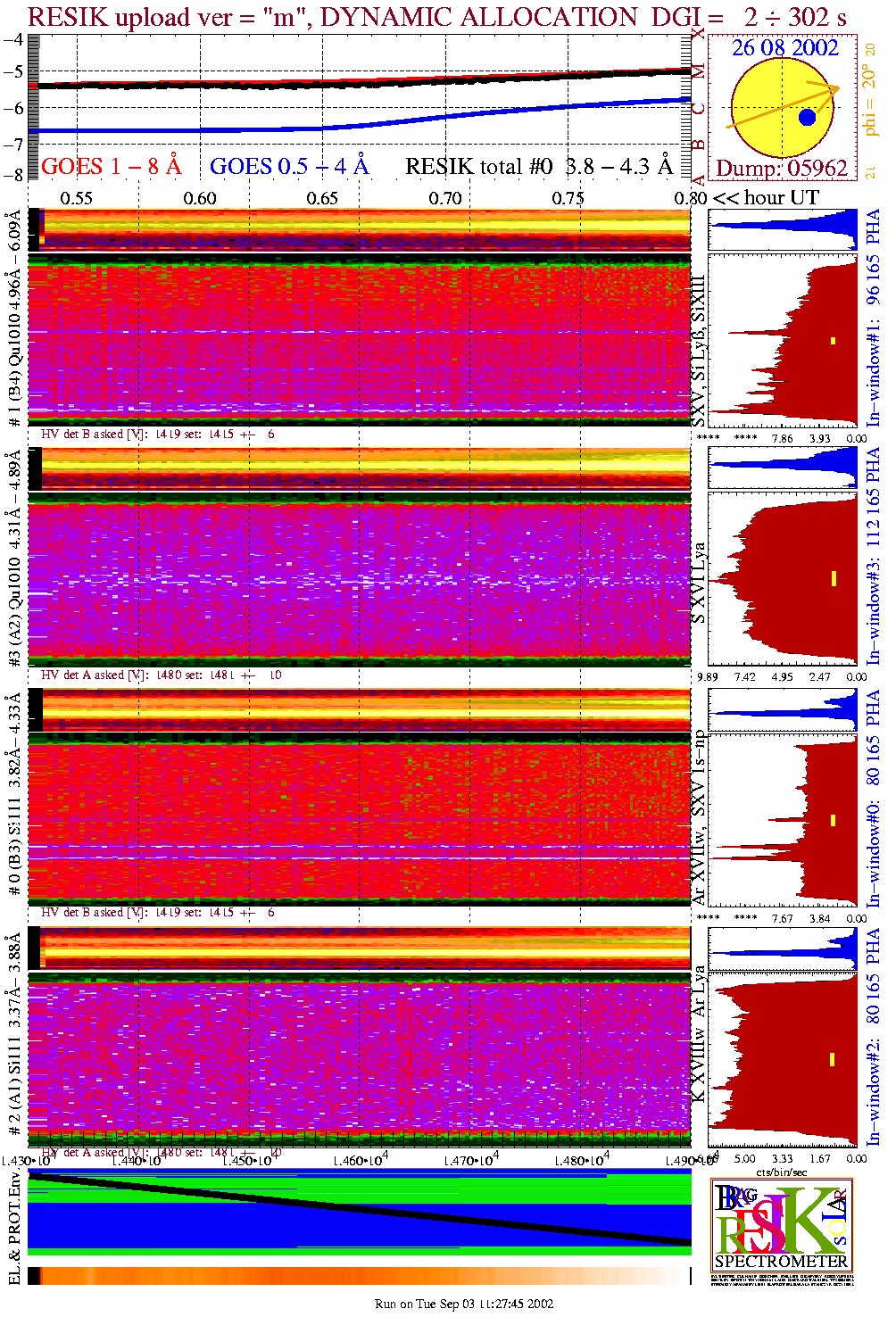Click the 0.70 hour UT axis tick label

pos(444,198)
